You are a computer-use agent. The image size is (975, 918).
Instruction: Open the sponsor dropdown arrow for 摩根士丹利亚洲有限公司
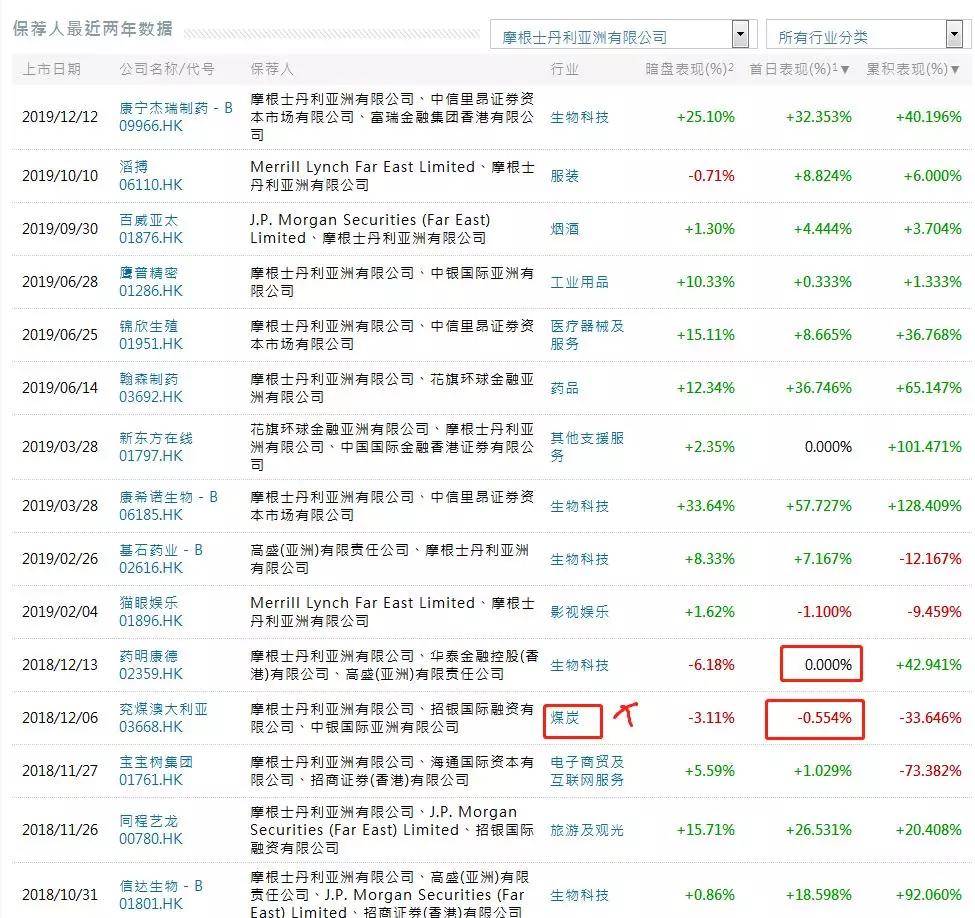click(740, 34)
